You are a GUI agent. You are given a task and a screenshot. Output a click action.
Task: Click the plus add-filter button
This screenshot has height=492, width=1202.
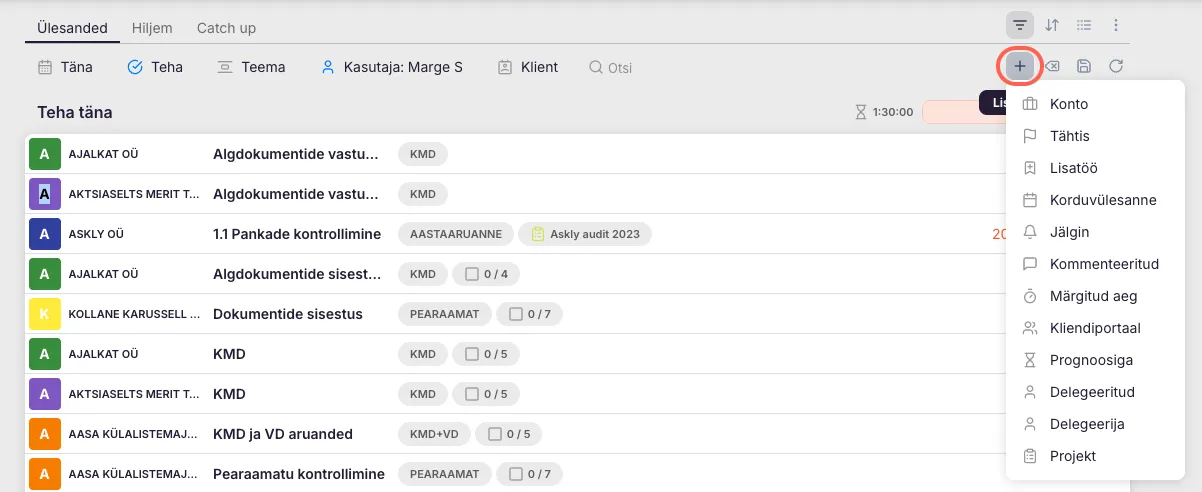(x=1019, y=67)
